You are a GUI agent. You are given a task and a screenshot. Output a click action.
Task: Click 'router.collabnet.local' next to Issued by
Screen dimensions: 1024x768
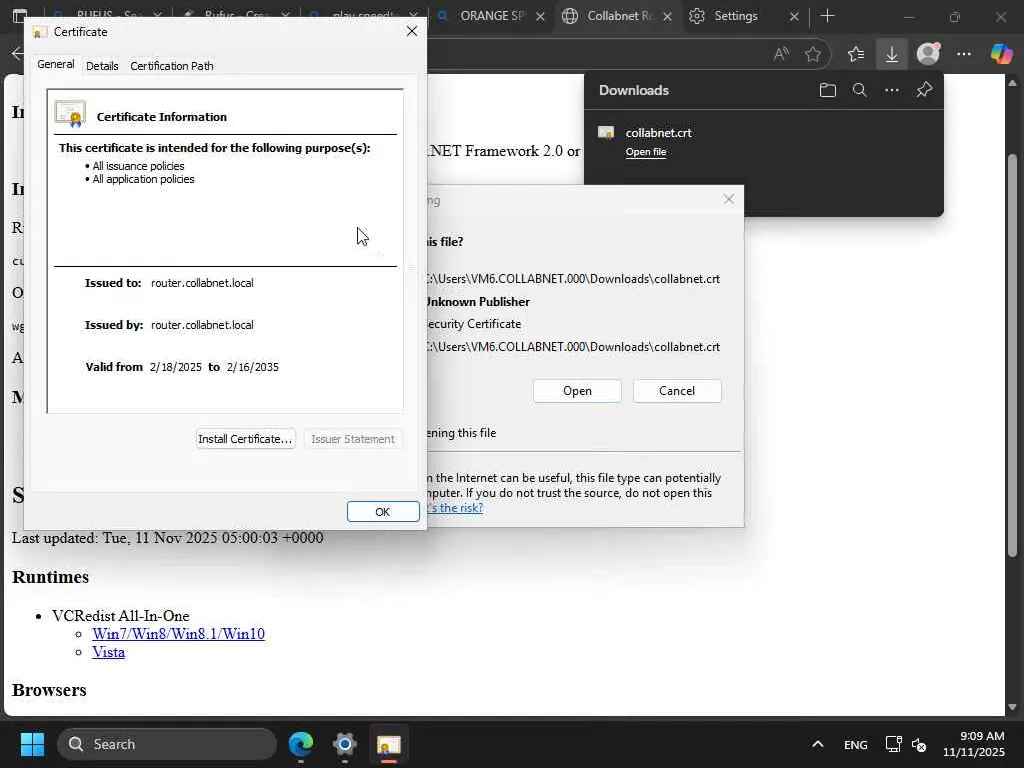point(202,325)
